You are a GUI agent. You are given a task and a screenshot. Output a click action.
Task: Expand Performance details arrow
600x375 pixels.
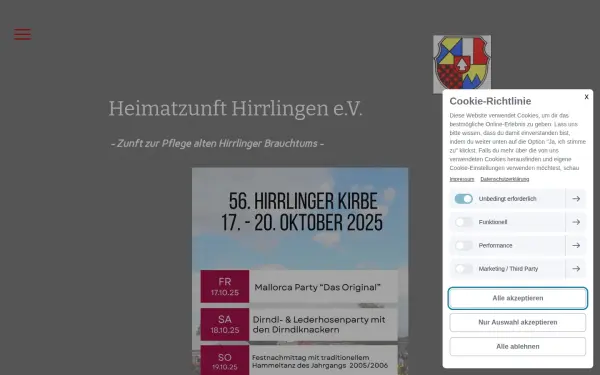click(576, 246)
